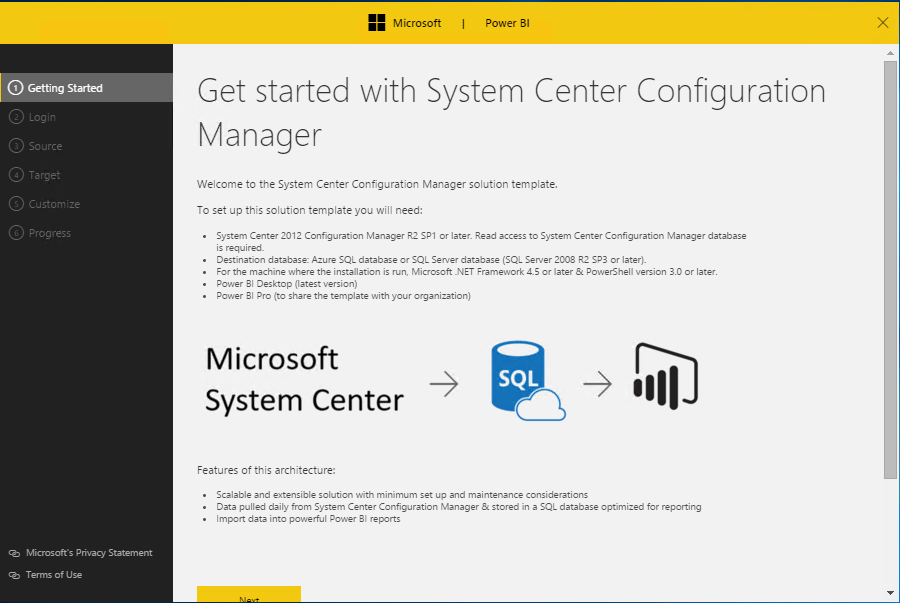Select the Progress step in sidebar

tap(50, 233)
